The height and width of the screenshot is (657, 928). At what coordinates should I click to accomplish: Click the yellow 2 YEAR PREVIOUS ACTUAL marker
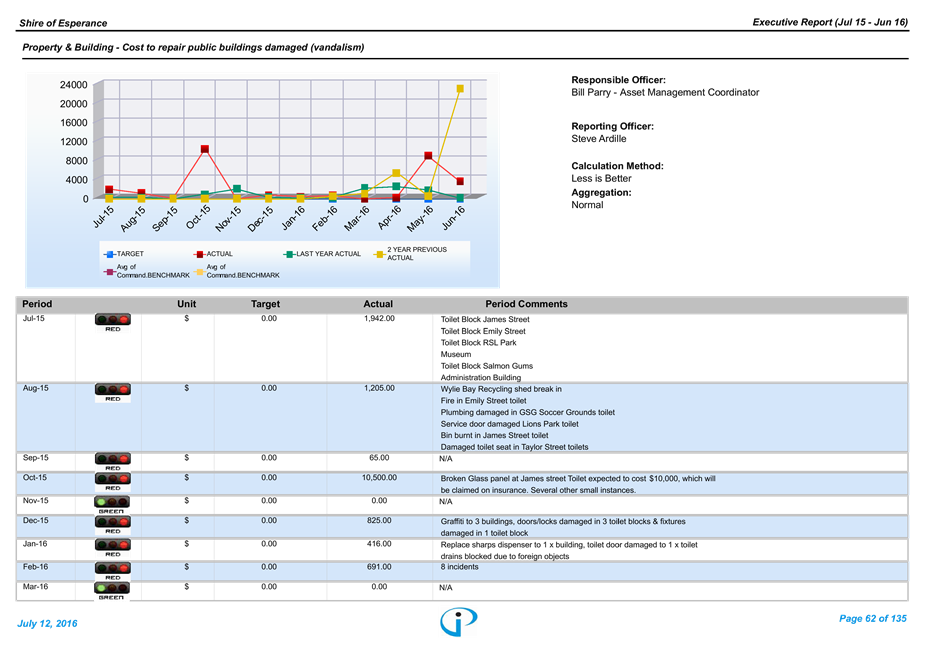379,255
